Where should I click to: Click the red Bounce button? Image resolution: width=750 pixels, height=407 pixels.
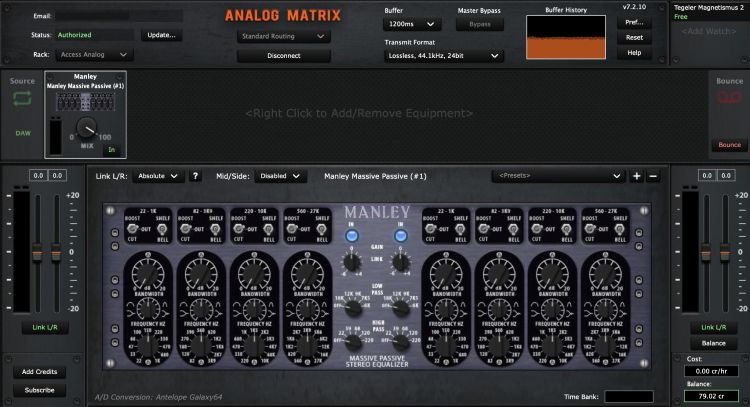coord(729,144)
